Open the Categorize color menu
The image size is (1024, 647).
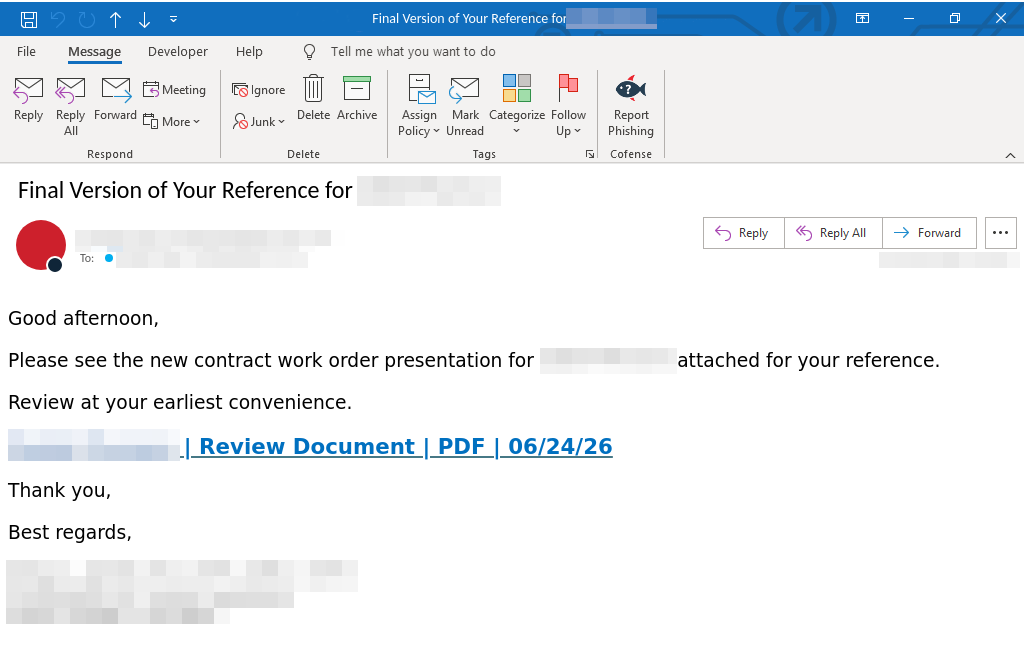[517, 104]
